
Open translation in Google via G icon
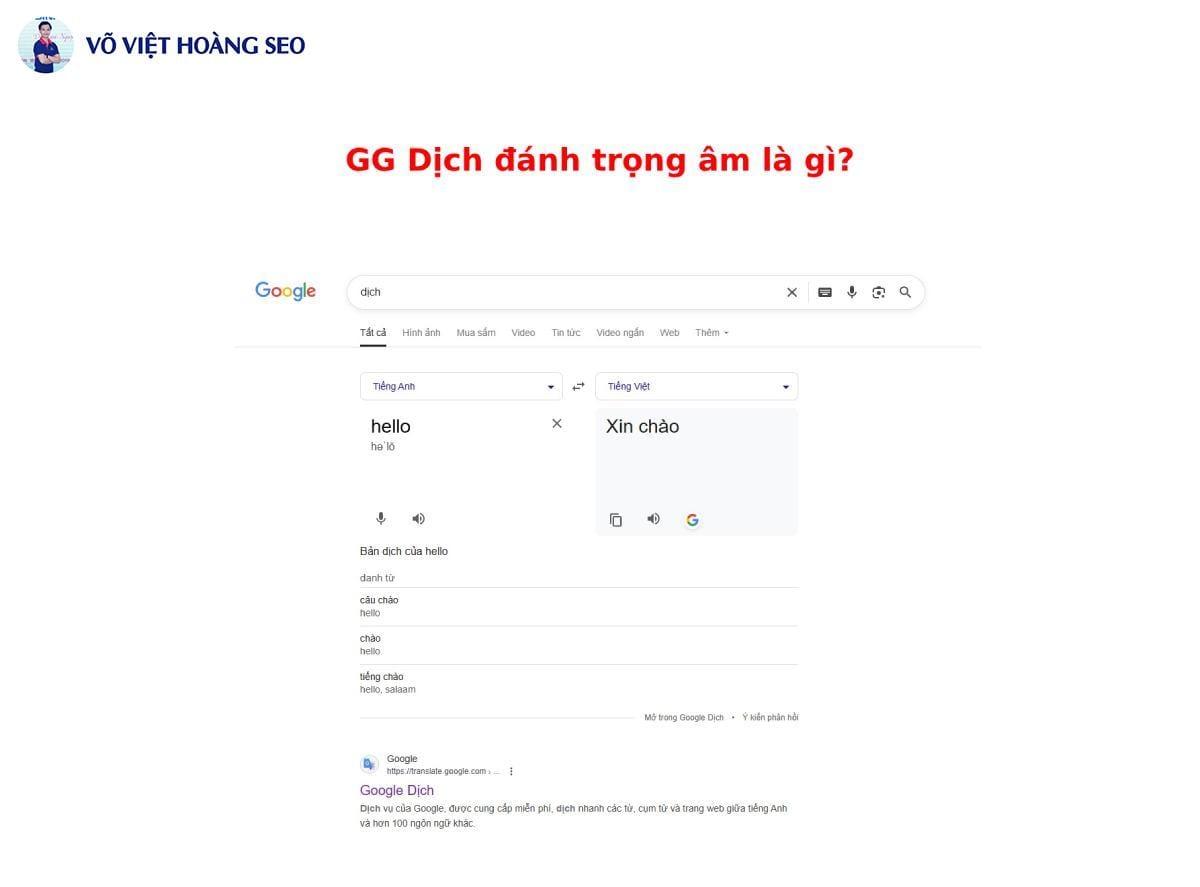(x=691, y=519)
